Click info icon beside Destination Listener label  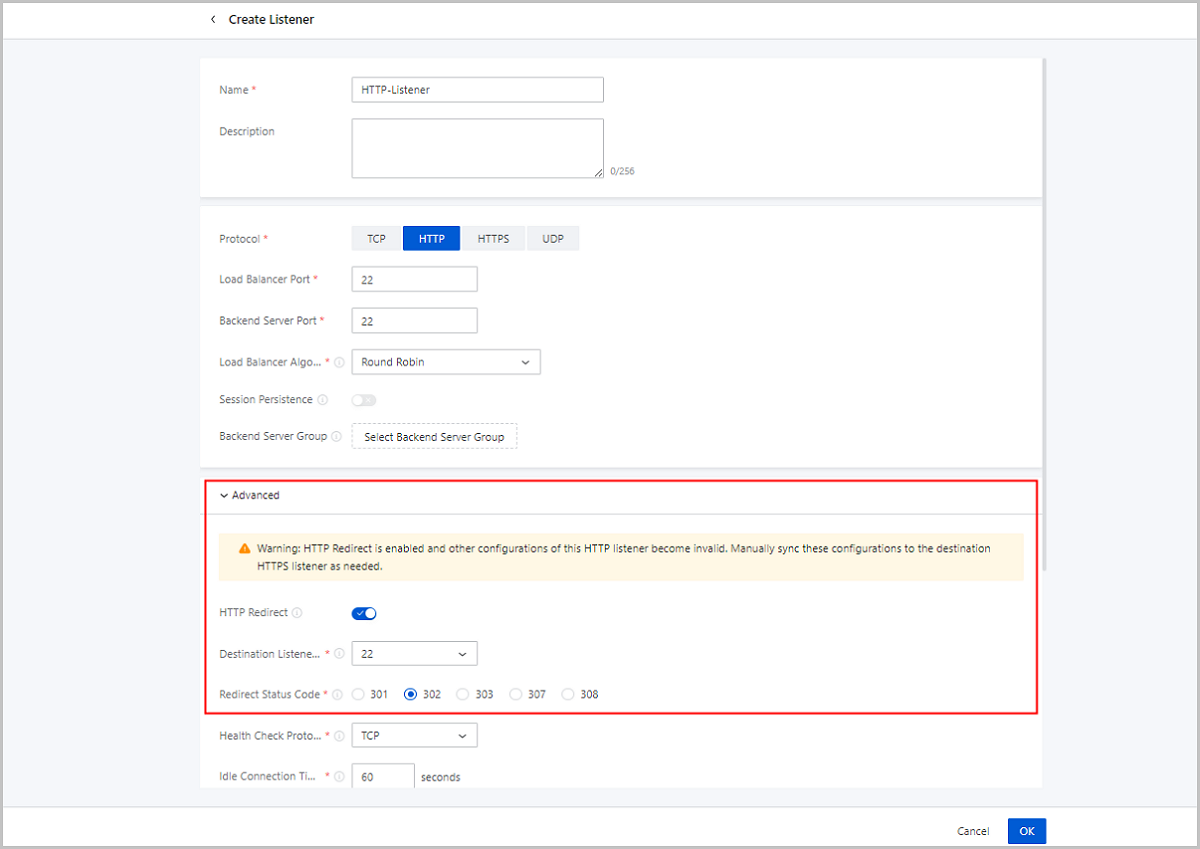click(x=340, y=654)
